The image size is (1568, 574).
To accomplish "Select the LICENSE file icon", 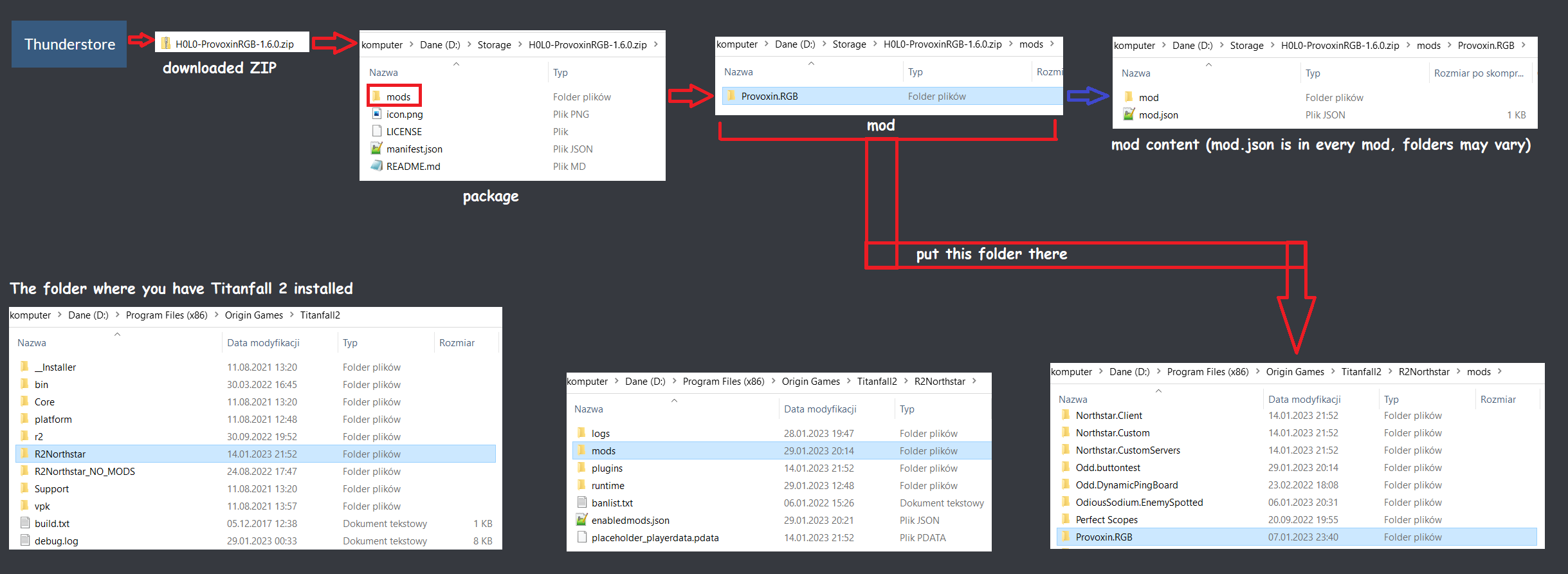I will pyautogui.click(x=377, y=131).
